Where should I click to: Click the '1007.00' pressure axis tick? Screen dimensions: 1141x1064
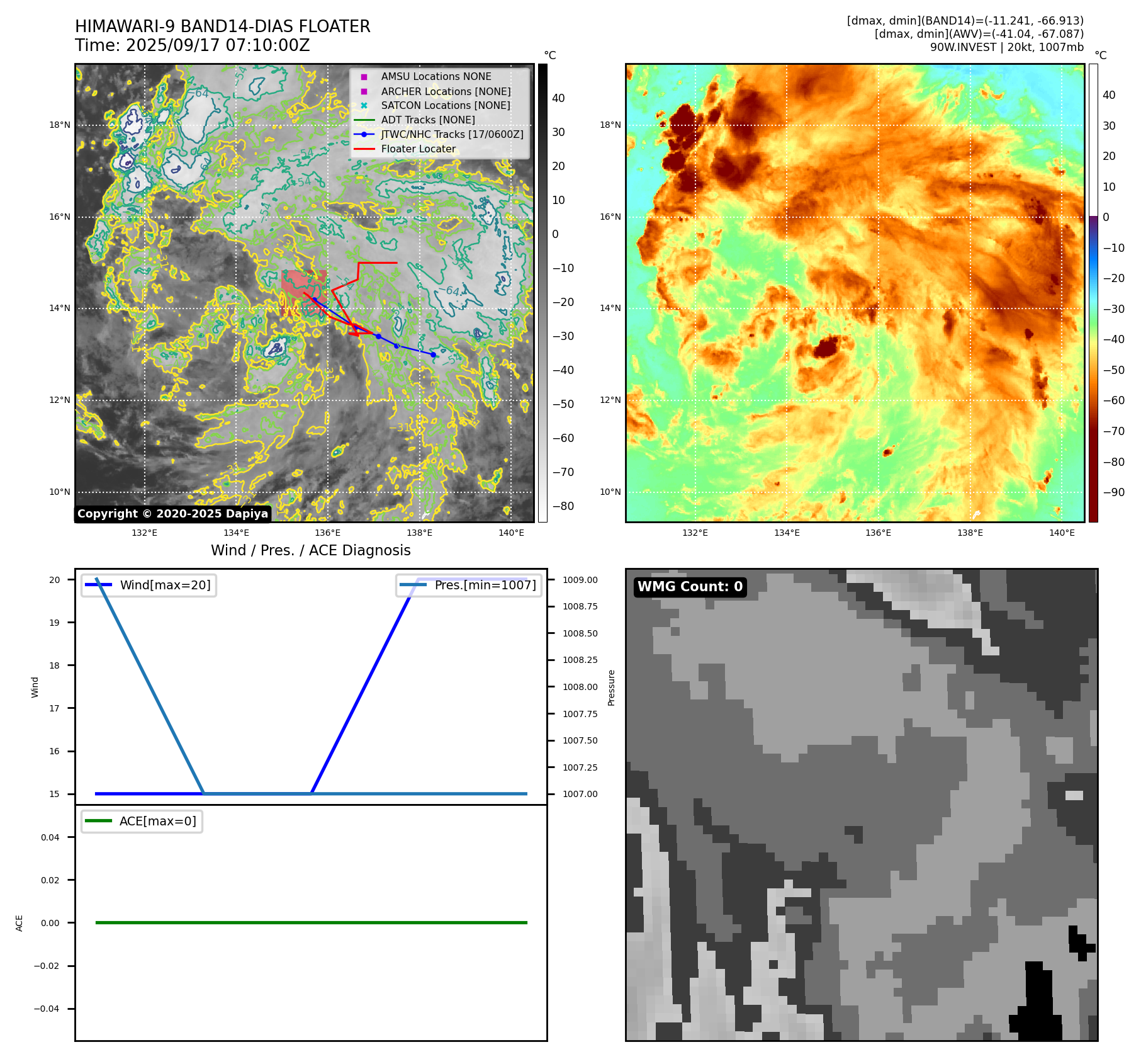pos(580,795)
